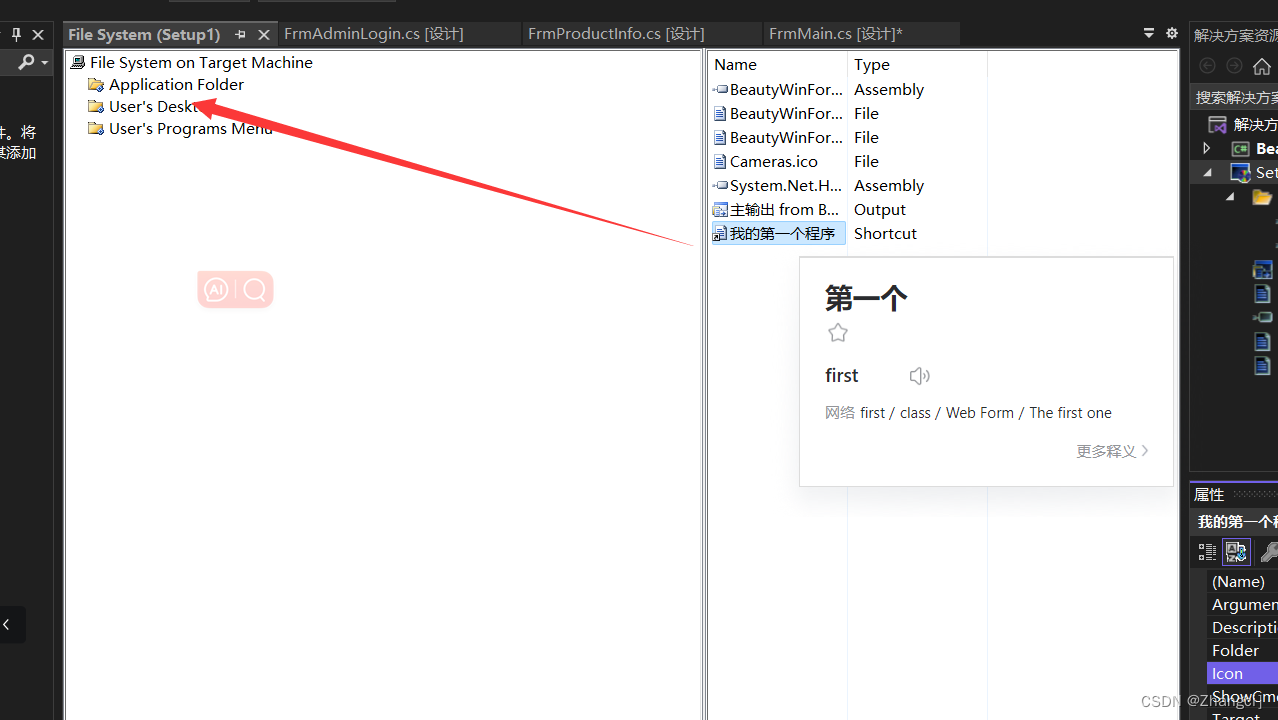Switch to the FrmProductInfo.cs design tab
Image resolution: width=1278 pixels, height=720 pixels.
(x=616, y=34)
